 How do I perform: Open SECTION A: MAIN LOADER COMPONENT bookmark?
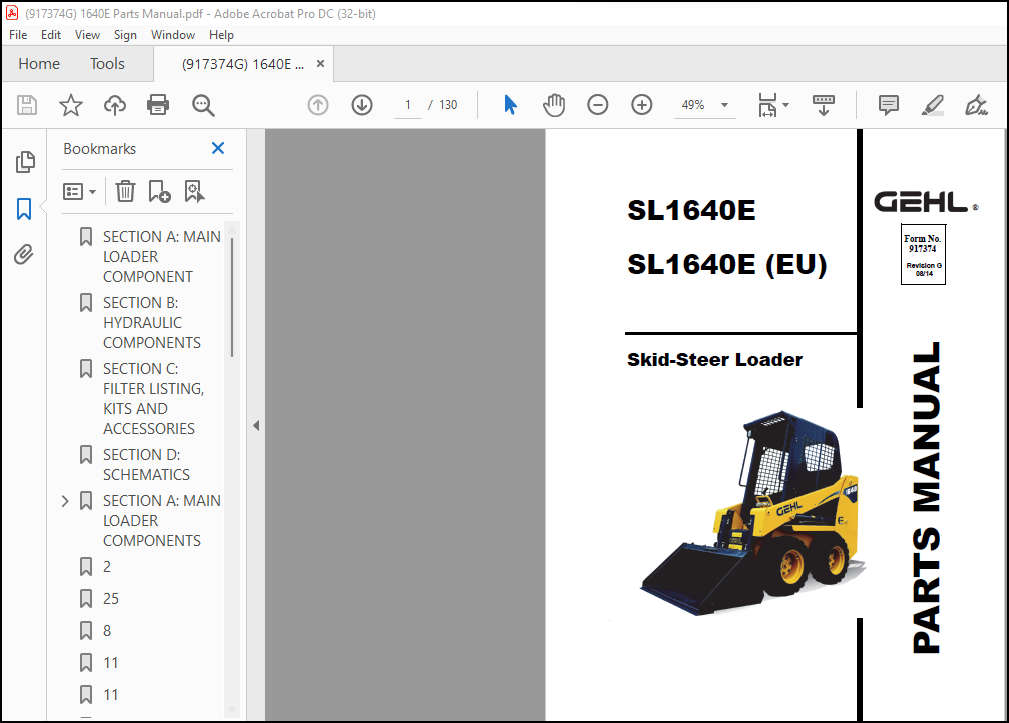tap(162, 257)
